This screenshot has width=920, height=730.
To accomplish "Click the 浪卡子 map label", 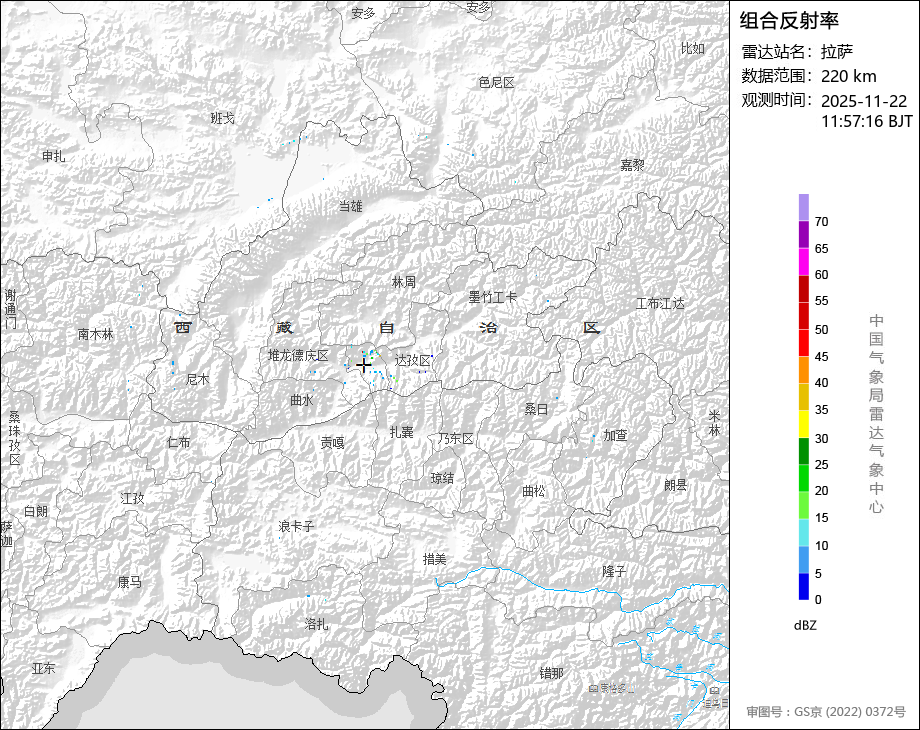I will click(296, 526).
